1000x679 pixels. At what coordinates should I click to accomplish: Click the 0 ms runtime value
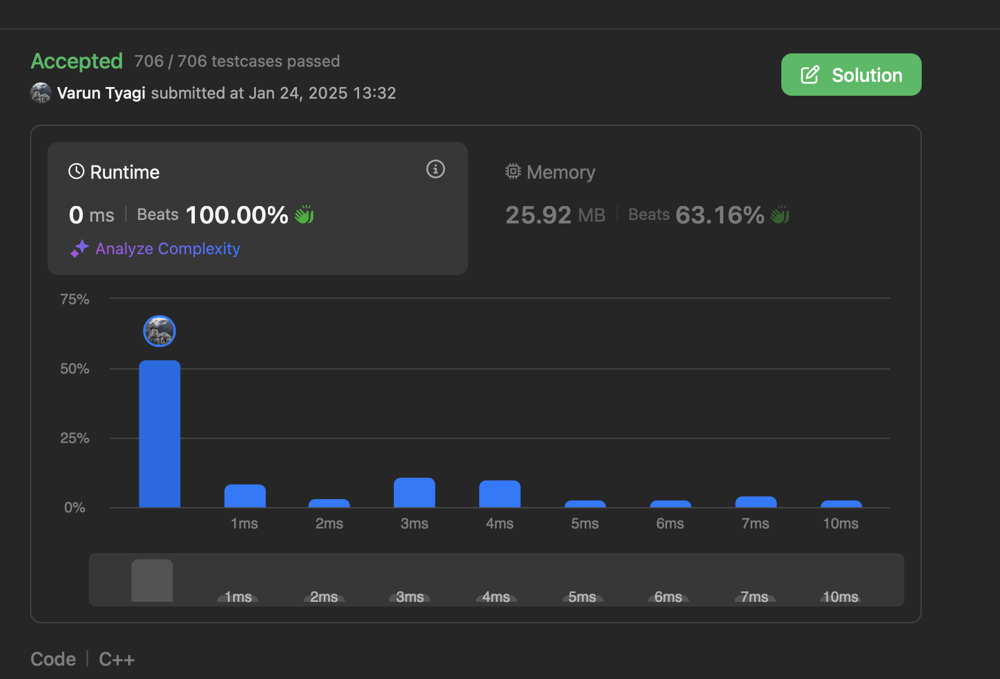coord(91,215)
